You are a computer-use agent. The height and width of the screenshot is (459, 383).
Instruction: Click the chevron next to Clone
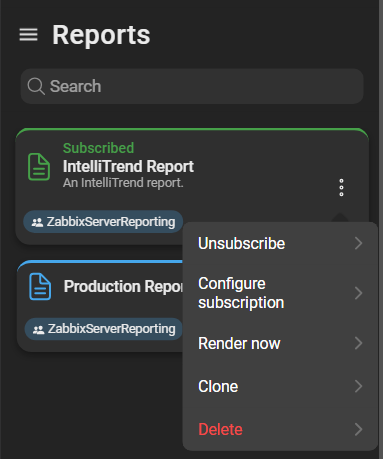click(x=359, y=386)
